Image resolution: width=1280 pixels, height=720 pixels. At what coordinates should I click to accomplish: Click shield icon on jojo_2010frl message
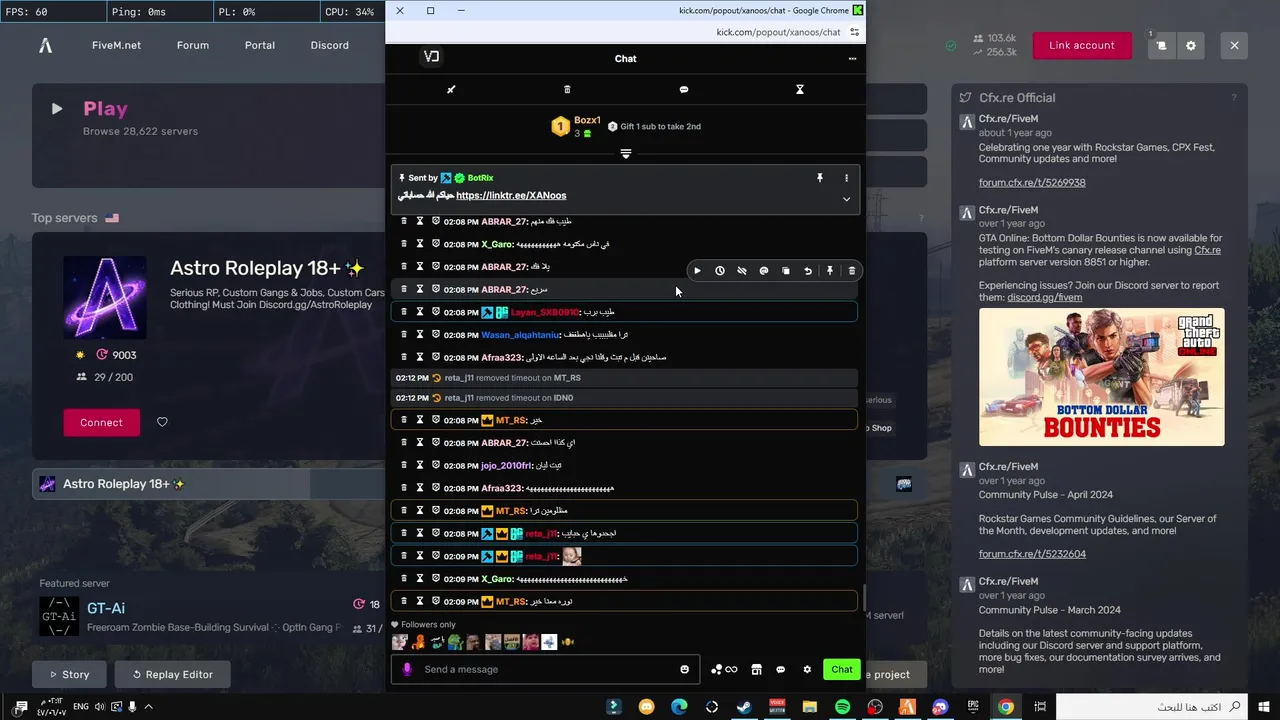point(436,465)
